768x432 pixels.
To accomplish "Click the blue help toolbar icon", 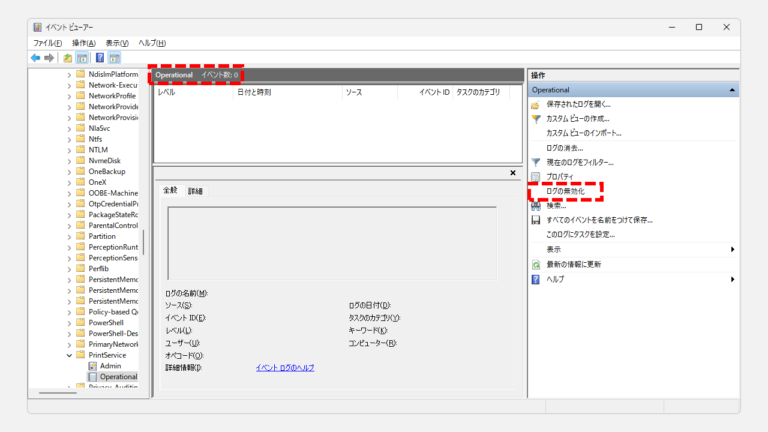I will [99, 58].
